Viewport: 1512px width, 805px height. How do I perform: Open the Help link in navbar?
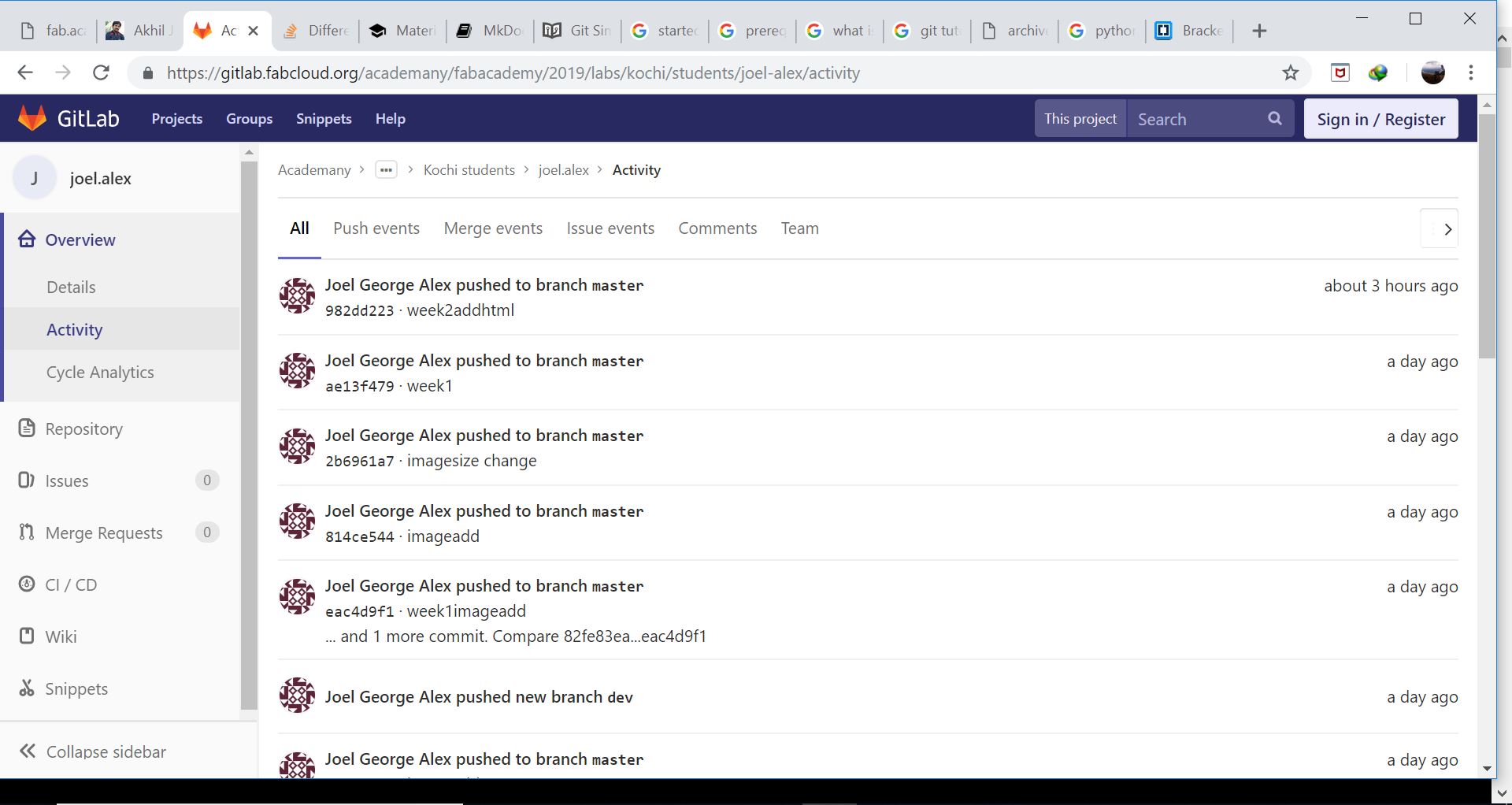391,119
